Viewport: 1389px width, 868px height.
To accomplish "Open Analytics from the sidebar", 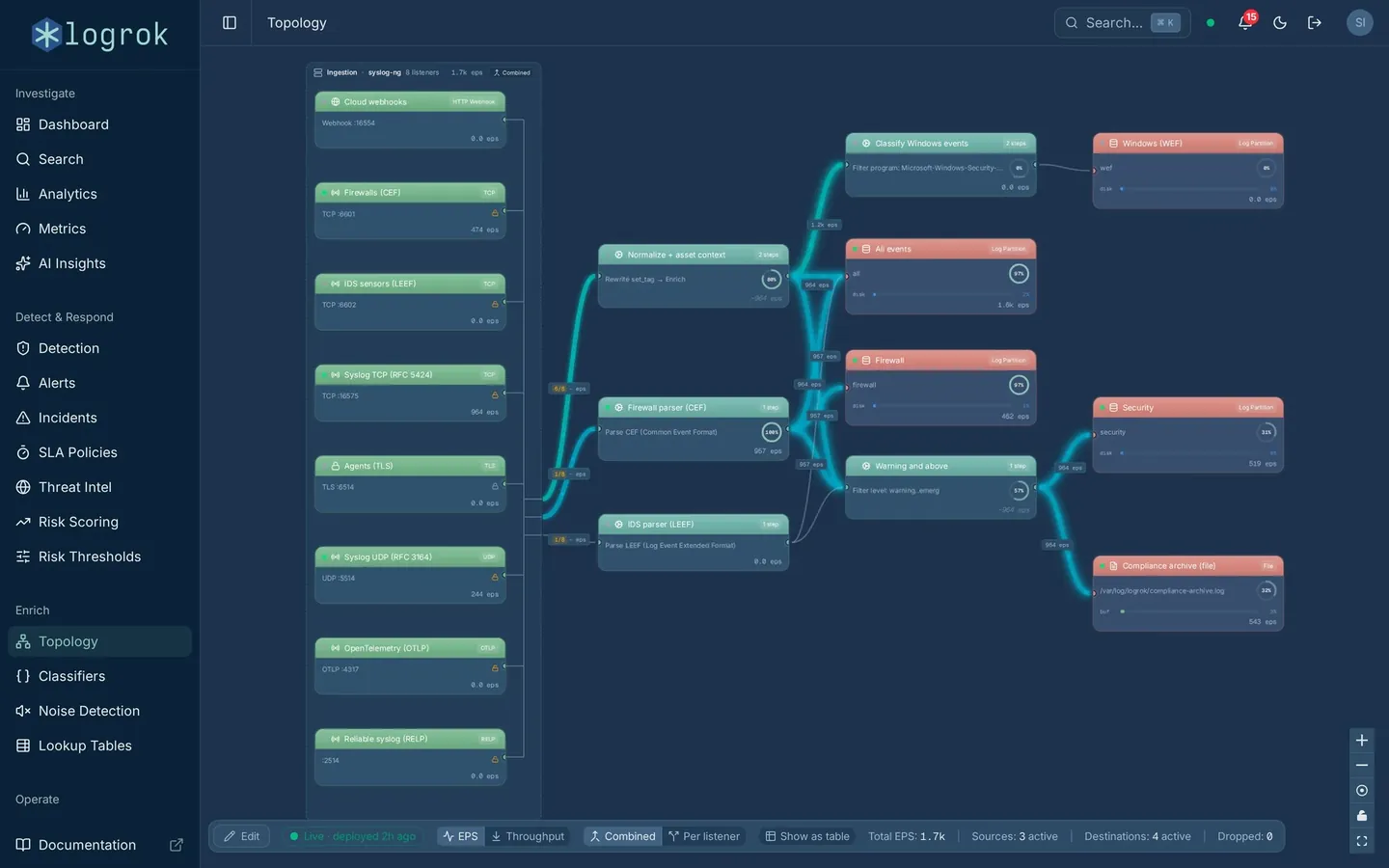I will click(99, 194).
